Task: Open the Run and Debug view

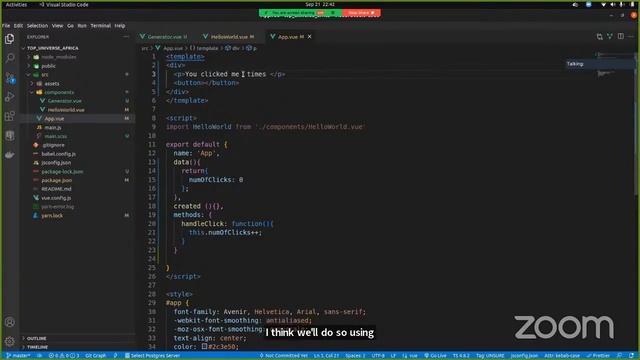Action: [9, 97]
